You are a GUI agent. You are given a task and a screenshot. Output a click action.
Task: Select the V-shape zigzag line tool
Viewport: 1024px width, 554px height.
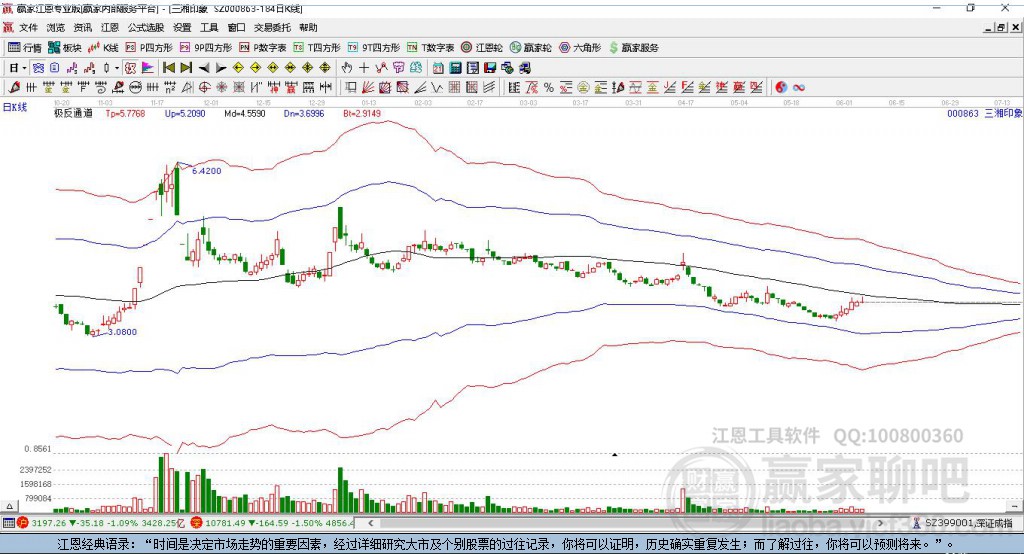(x=437, y=88)
